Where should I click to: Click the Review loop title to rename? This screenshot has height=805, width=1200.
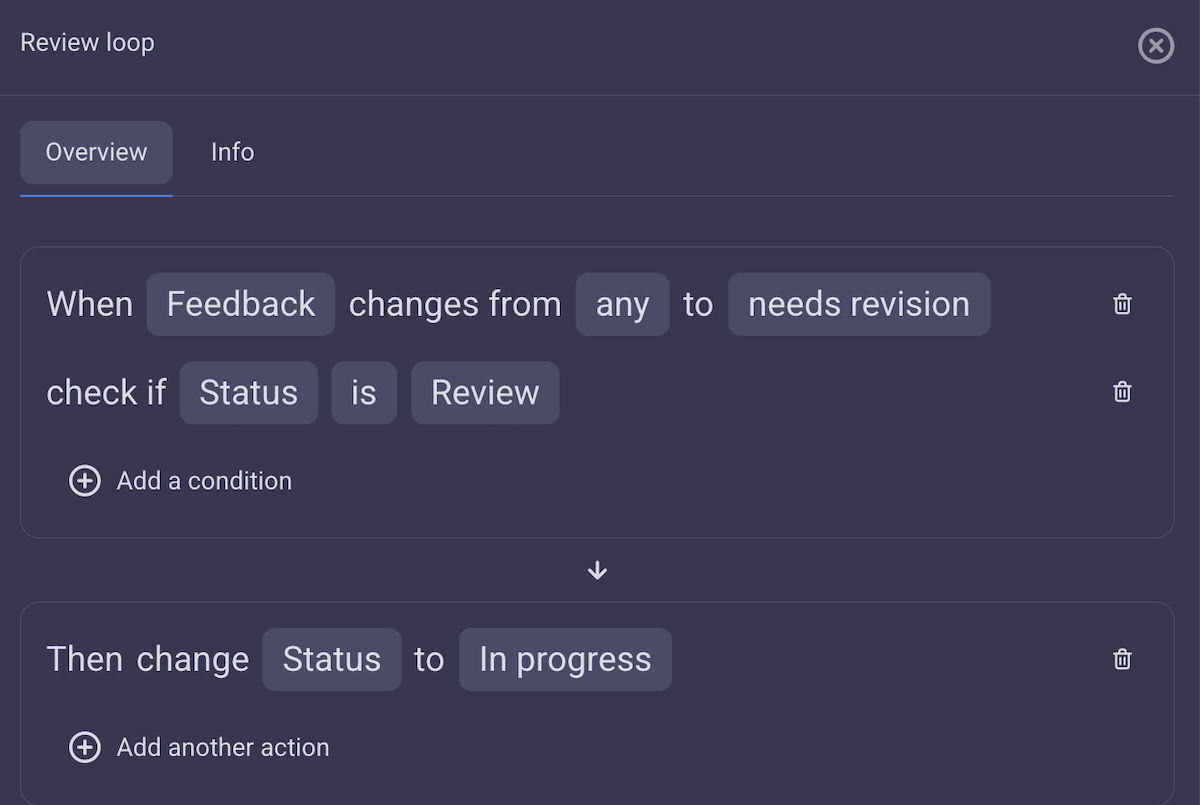pyautogui.click(x=87, y=42)
